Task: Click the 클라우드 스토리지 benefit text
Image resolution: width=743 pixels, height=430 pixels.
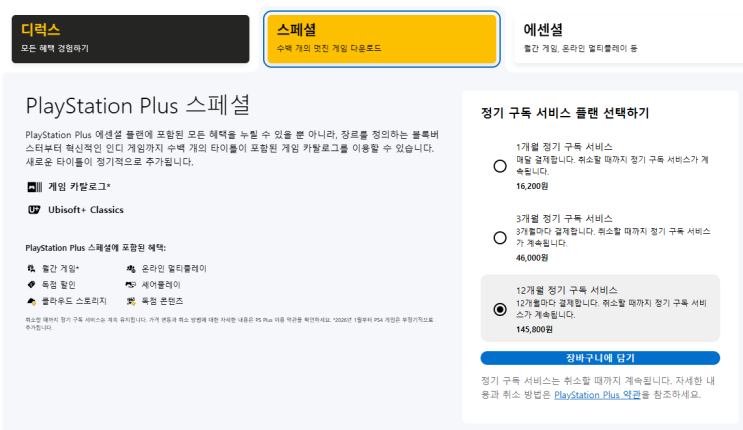Action: 74,301
